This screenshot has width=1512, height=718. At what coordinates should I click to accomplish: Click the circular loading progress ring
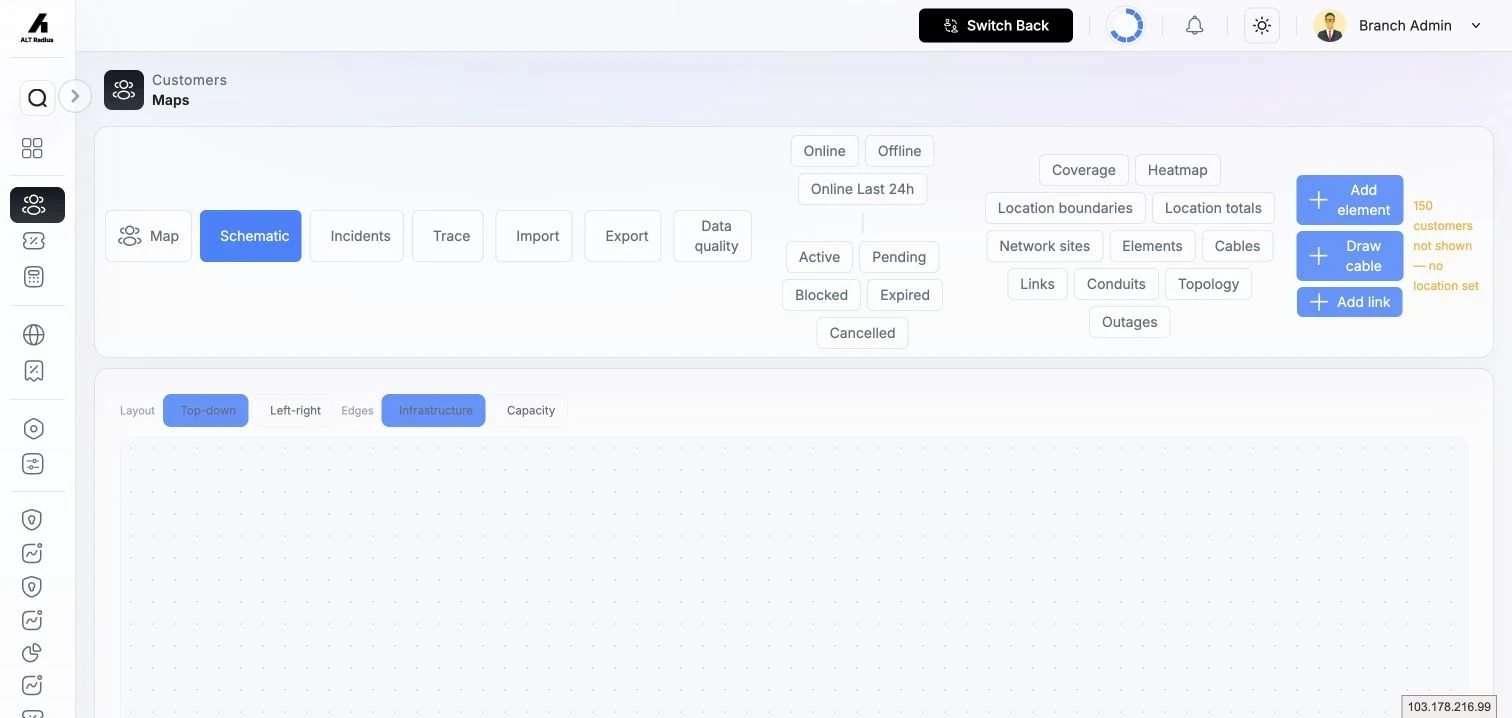tap(1126, 26)
